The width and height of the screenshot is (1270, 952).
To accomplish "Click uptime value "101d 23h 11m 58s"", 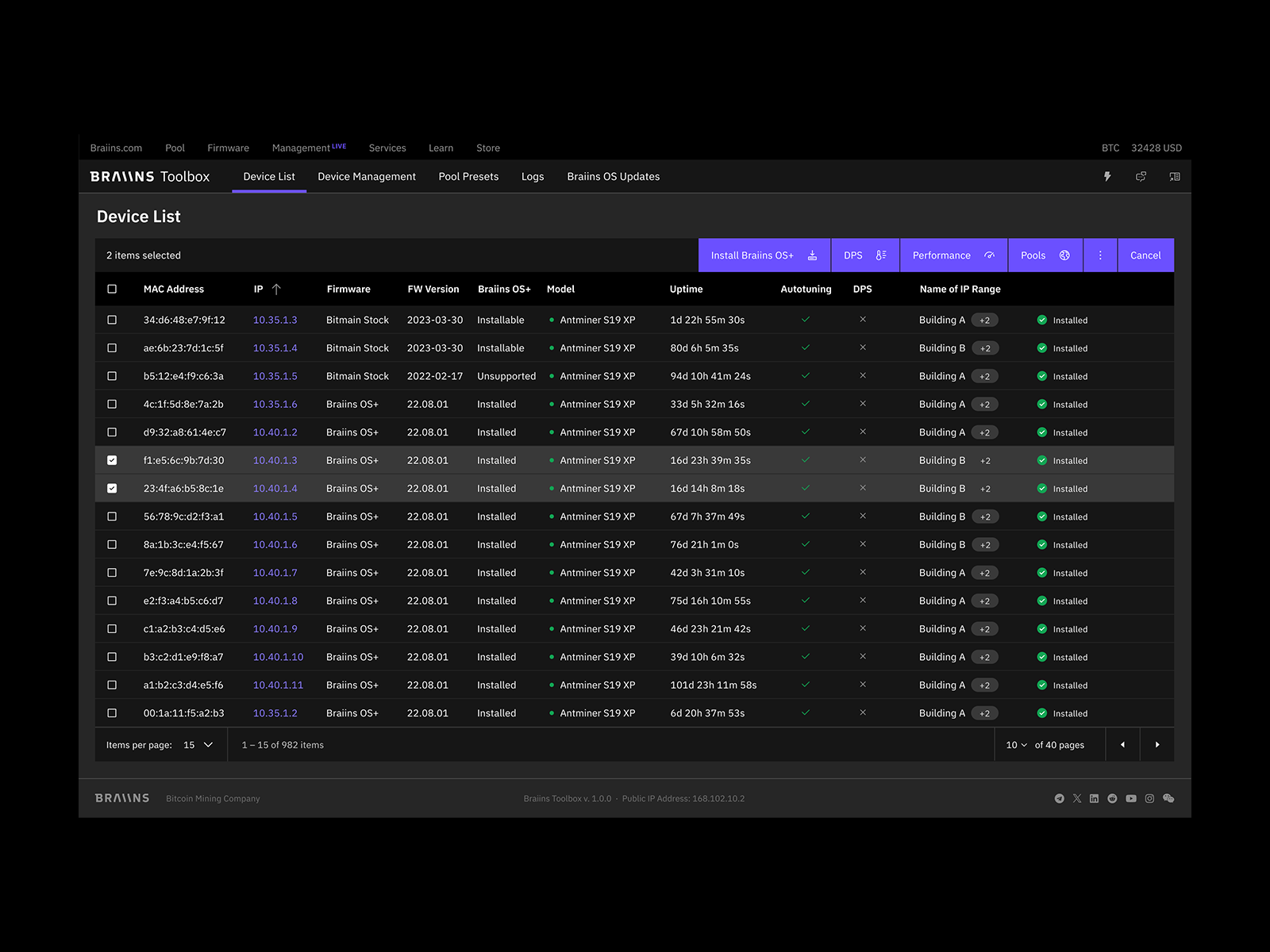I will pos(714,685).
